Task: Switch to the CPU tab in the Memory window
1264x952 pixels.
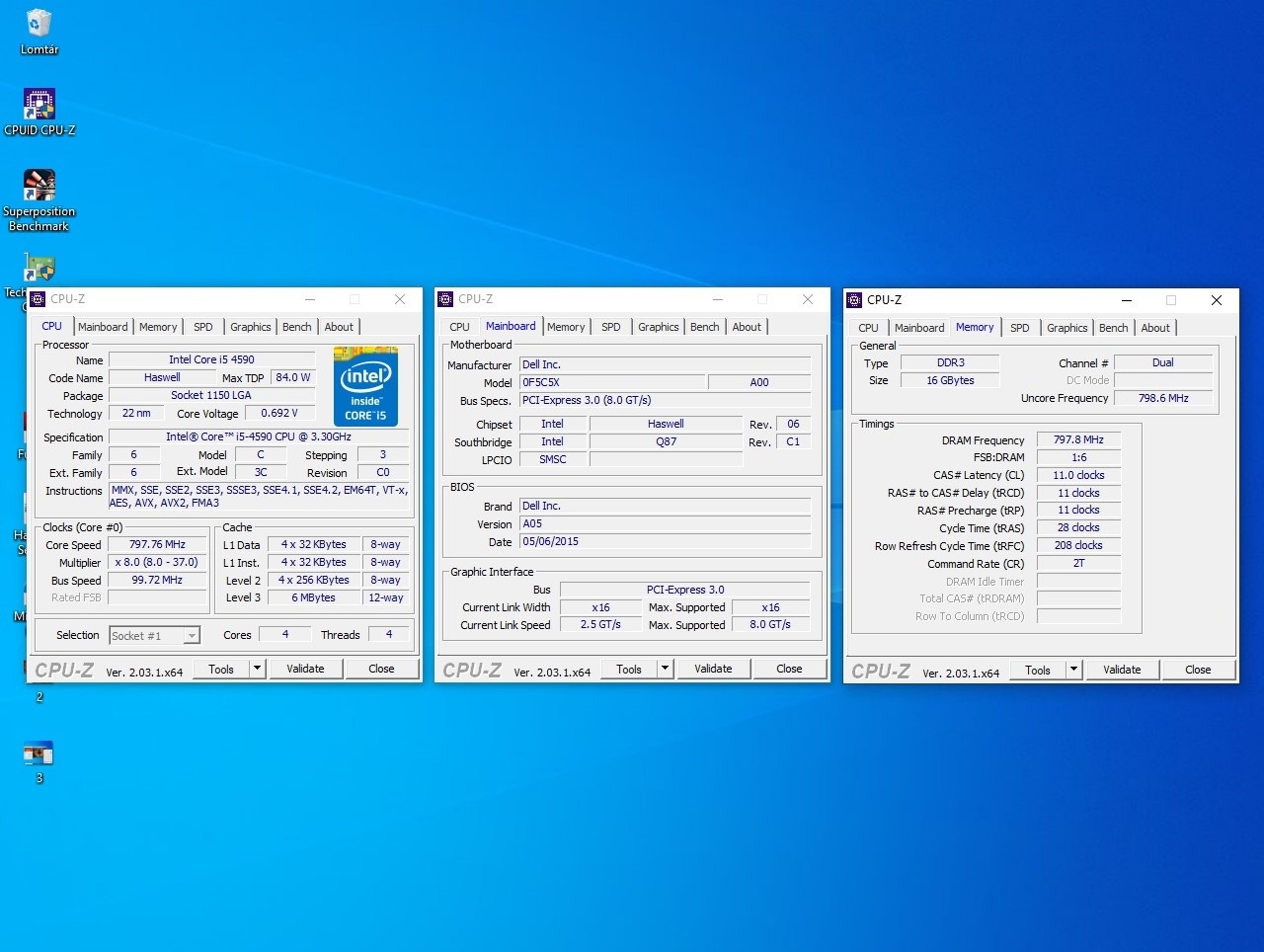Action: [869, 328]
